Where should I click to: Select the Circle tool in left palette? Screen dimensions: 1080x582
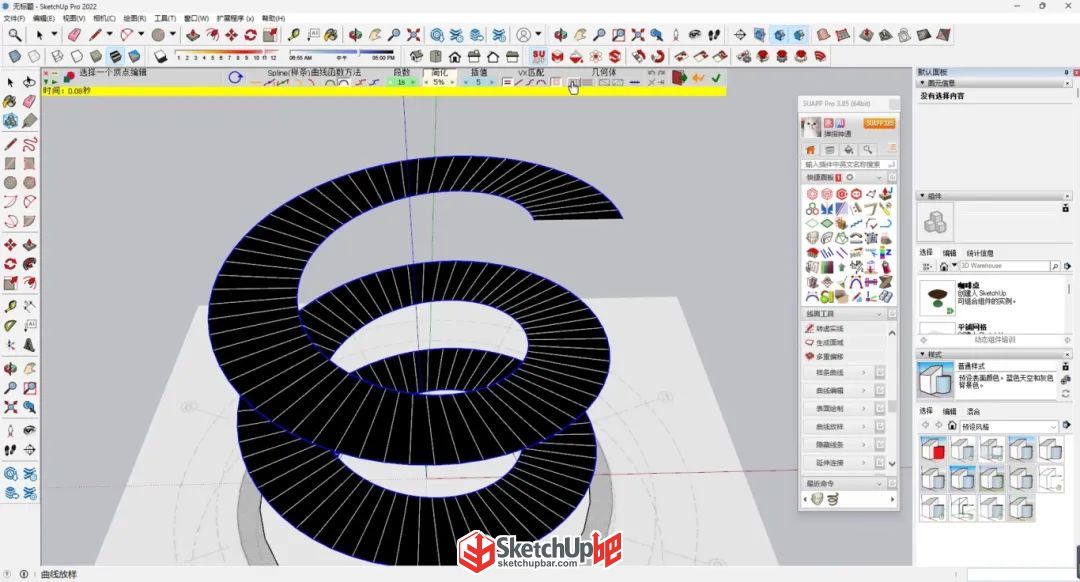coord(10,183)
